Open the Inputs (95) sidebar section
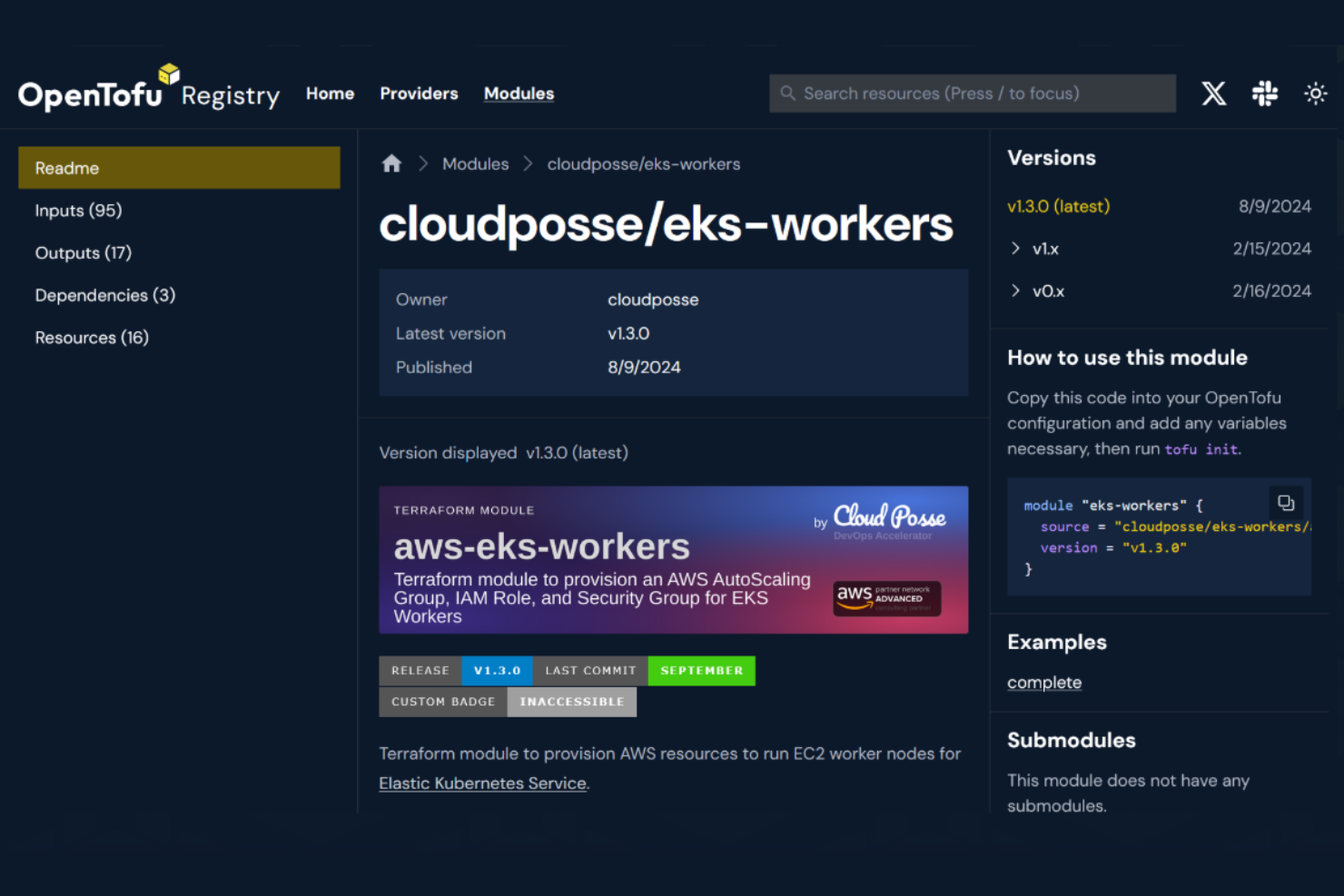 [78, 210]
